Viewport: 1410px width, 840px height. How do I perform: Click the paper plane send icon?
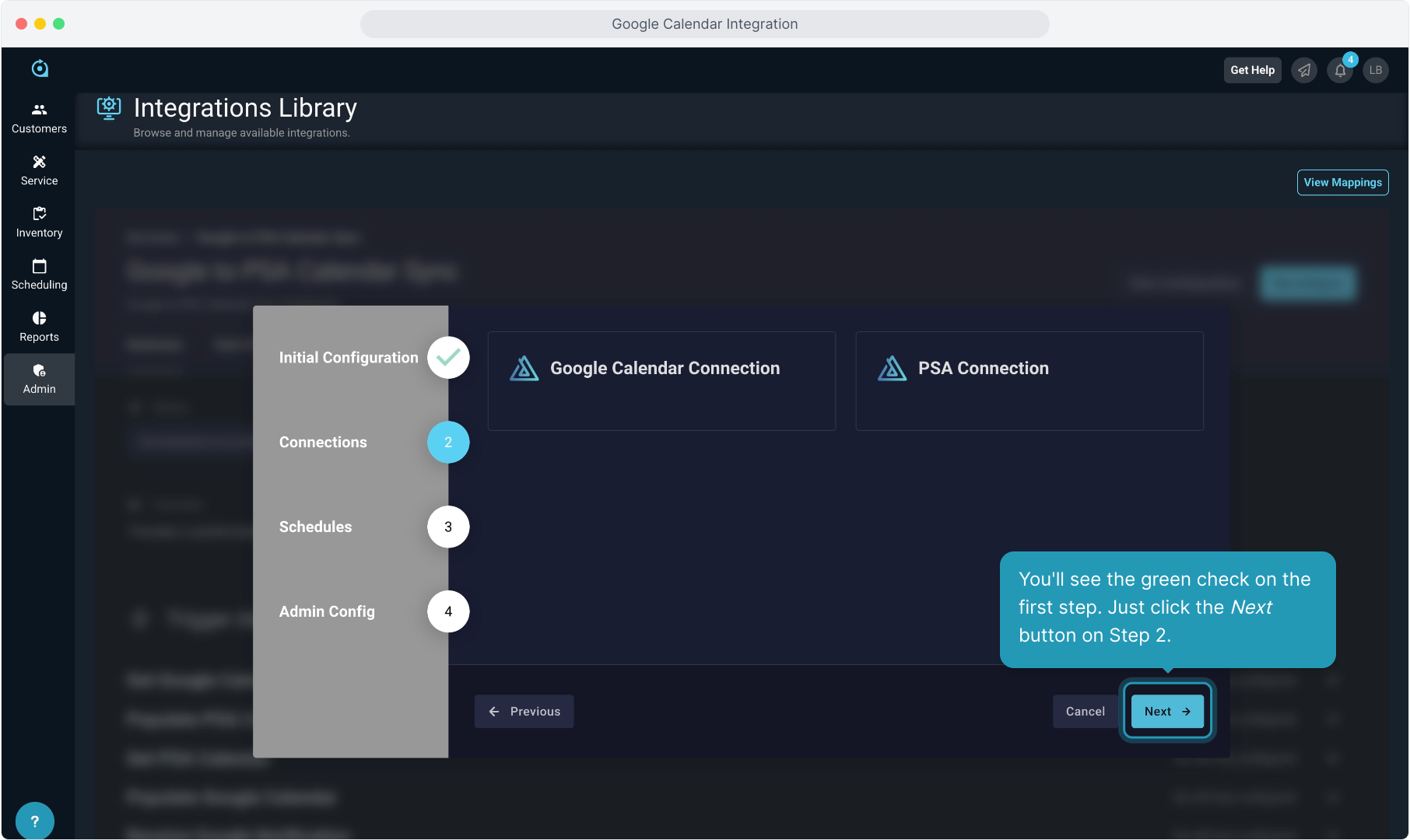click(1304, 70)
